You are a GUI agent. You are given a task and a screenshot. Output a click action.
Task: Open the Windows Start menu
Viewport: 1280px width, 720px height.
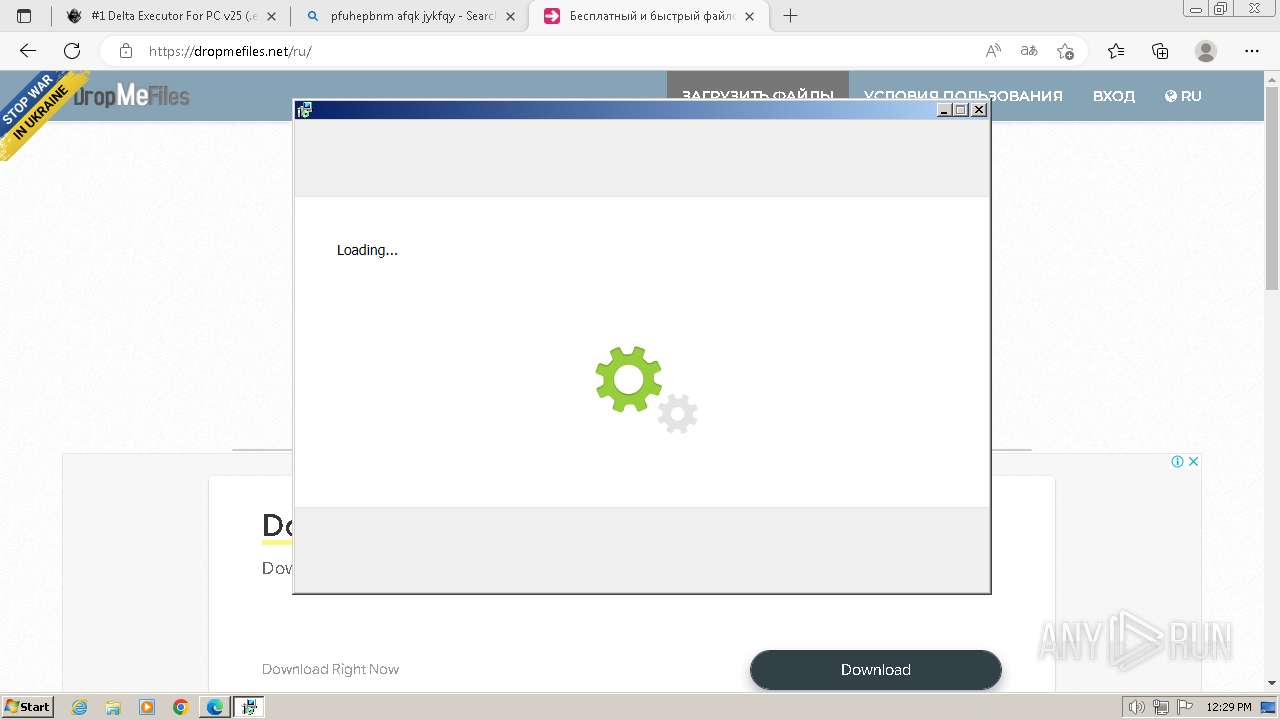point(27,706)
